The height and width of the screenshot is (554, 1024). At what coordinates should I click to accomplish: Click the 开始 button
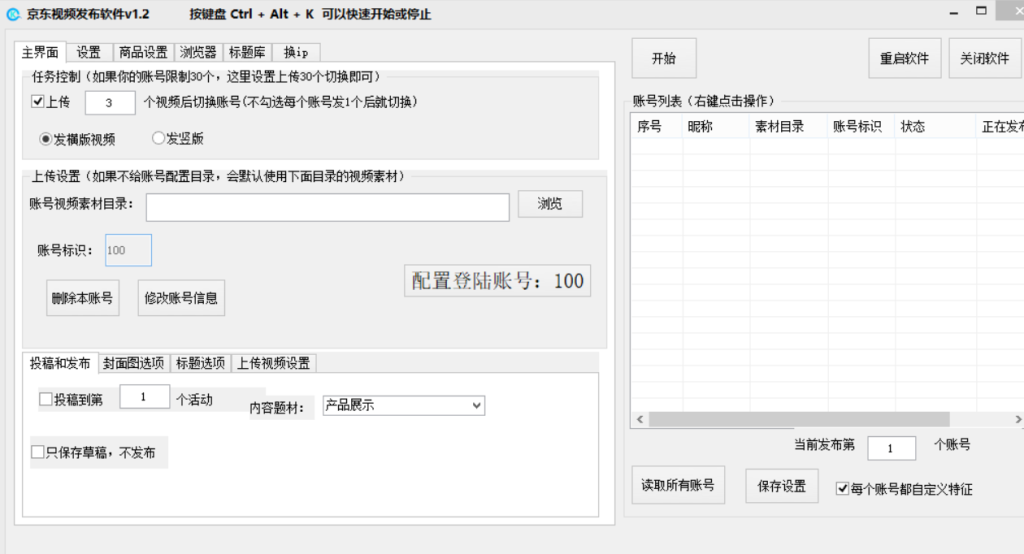pyautogui.click(x=664, y=58)
